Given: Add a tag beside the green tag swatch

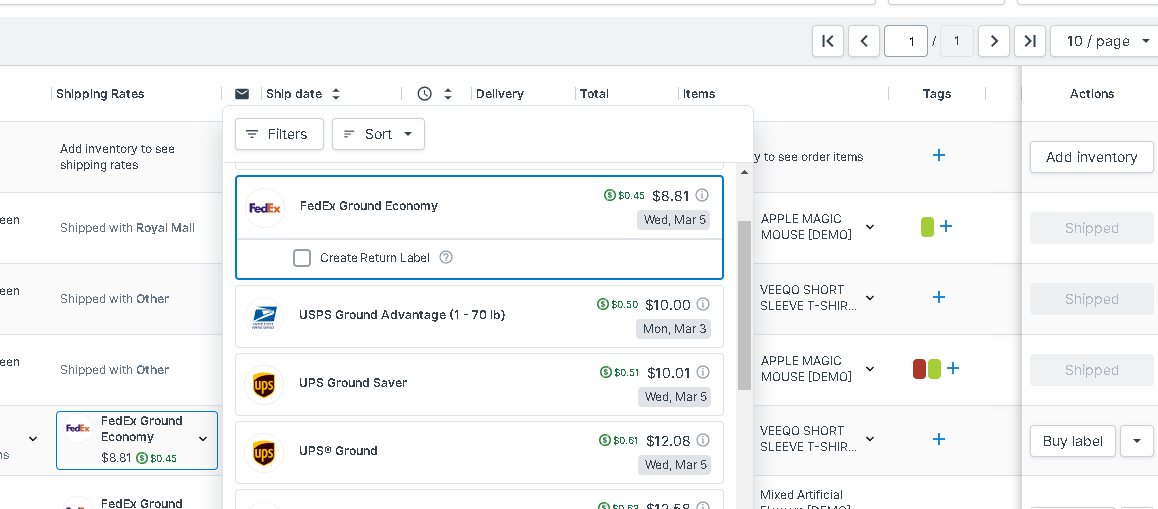Looking at the screenshot, I should (946, 227).
